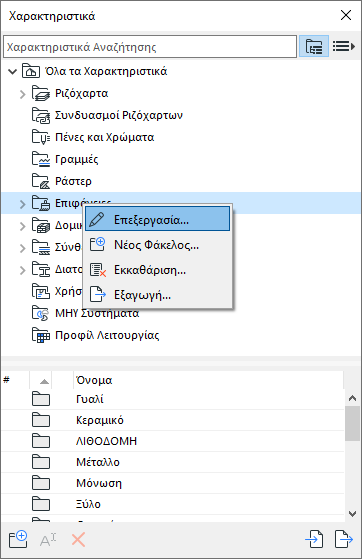This screenshot has height=559, width=362.
Task: Expand the Επιφάνειες tree node
Action: [x=23, y=204]
